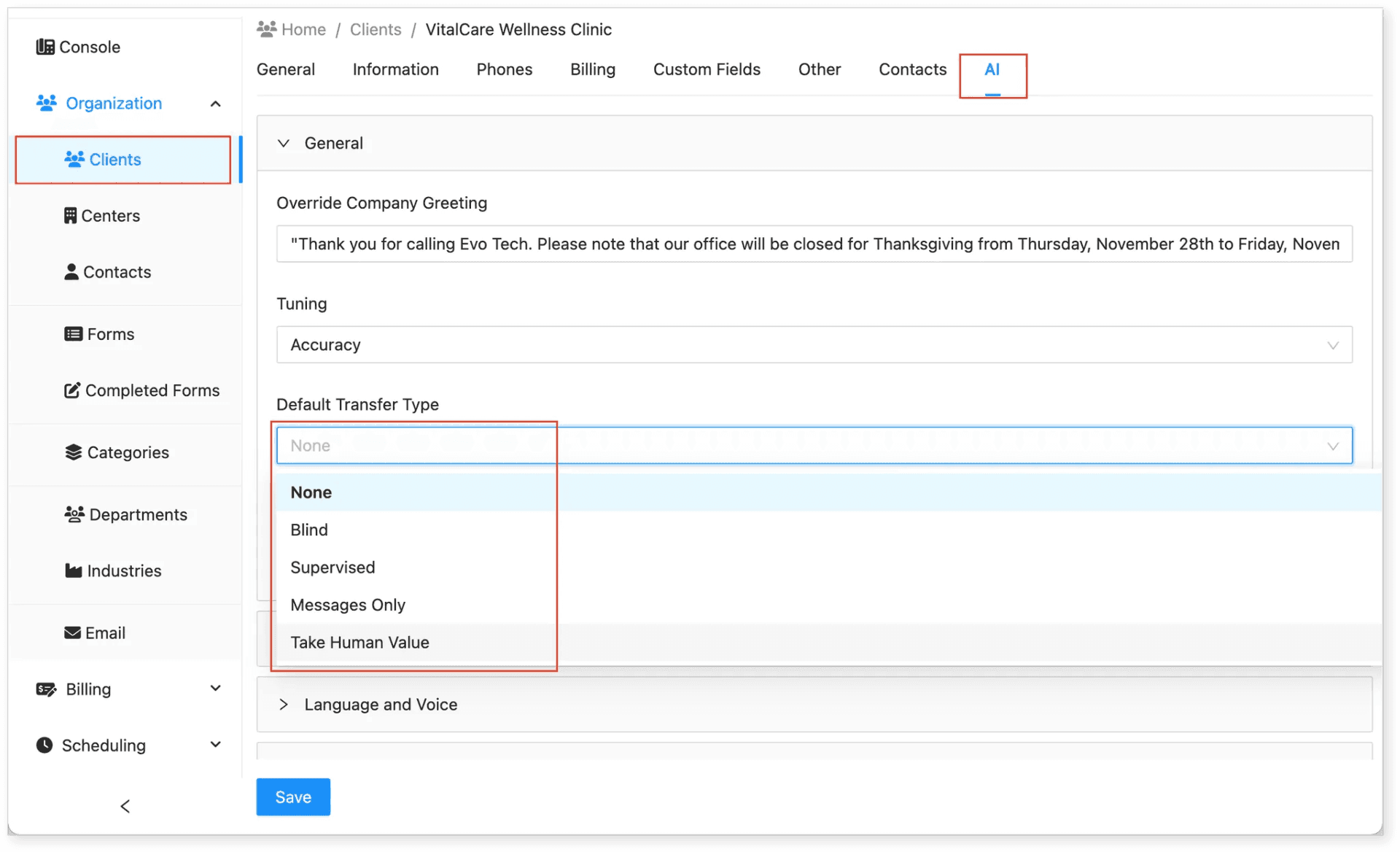Open the Billing tab
Screen dimensions: 1400x852
pyautogui.click(x=593, y=69)
